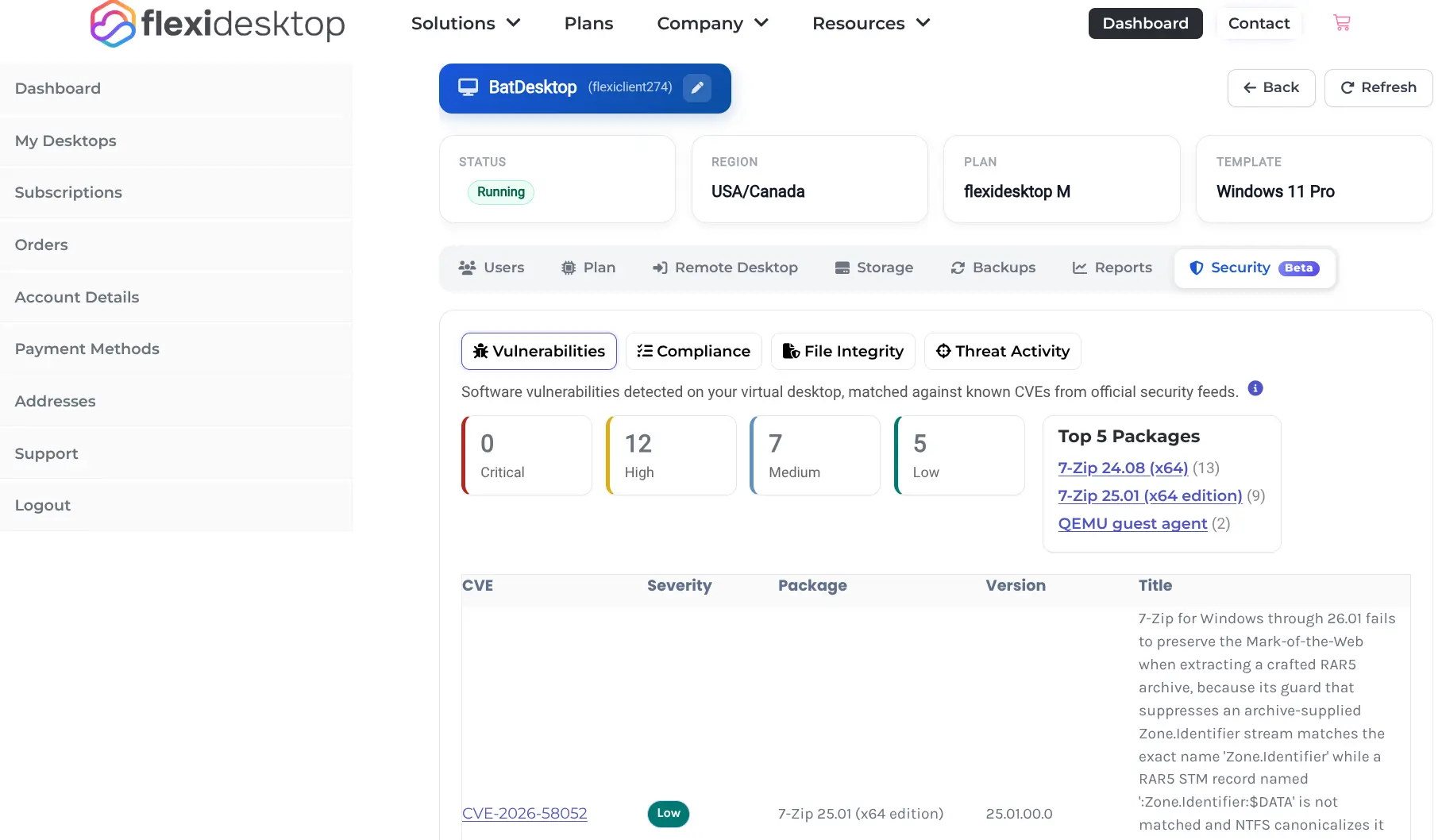Click the circular arrow icon on Refresh
The height and width of the screenshot is (840, 1442).
1348,88
